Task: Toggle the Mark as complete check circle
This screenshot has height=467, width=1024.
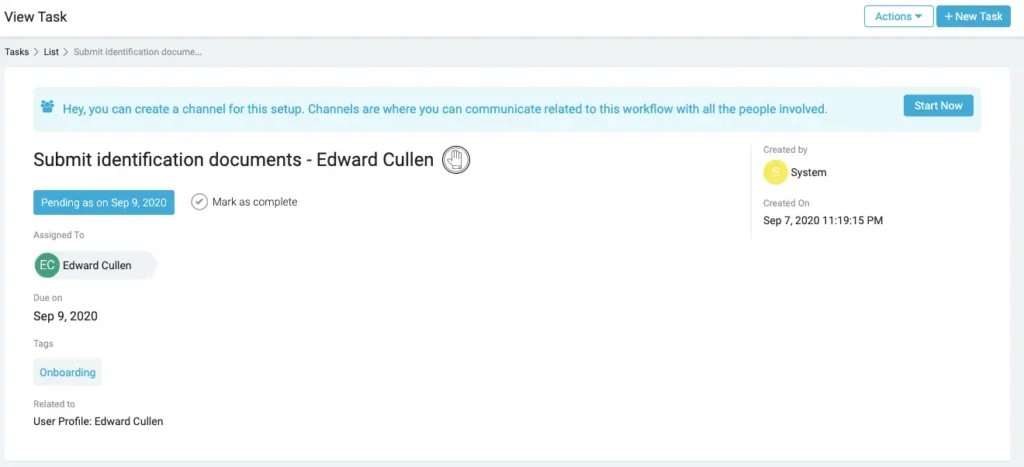Action: click(x=199, y=202)
